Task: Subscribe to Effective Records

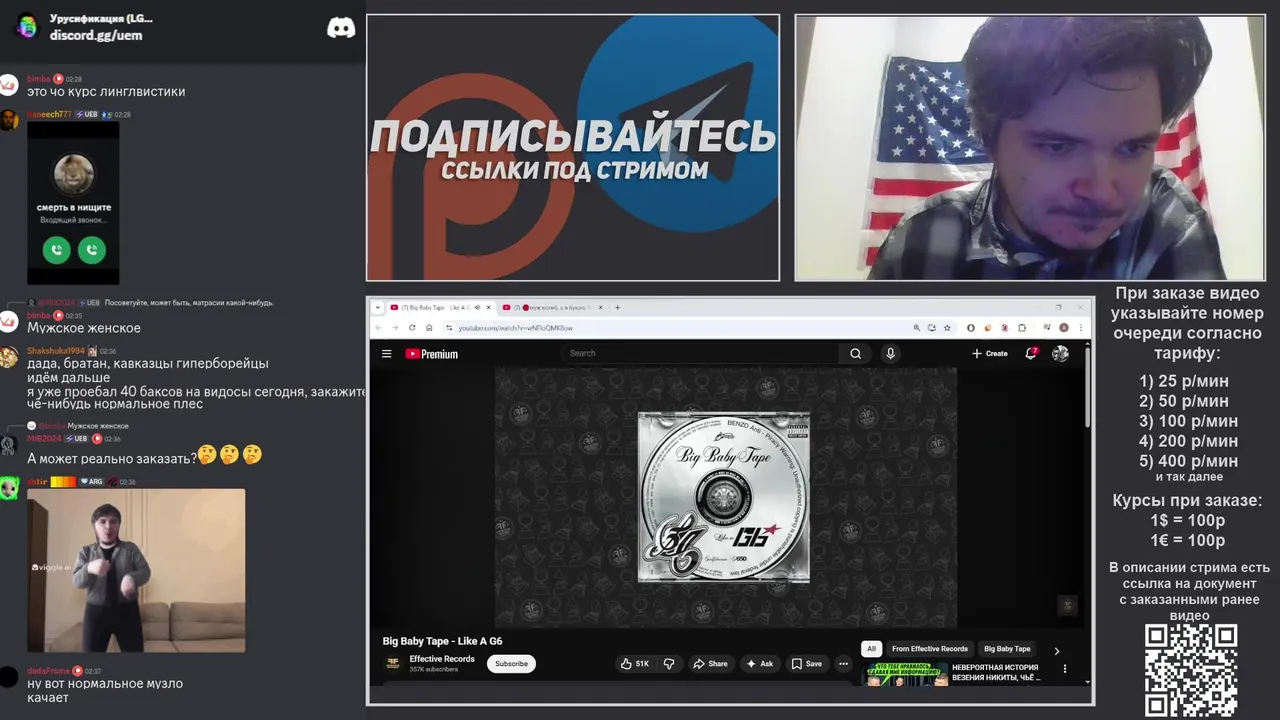Action: (511, 663)
